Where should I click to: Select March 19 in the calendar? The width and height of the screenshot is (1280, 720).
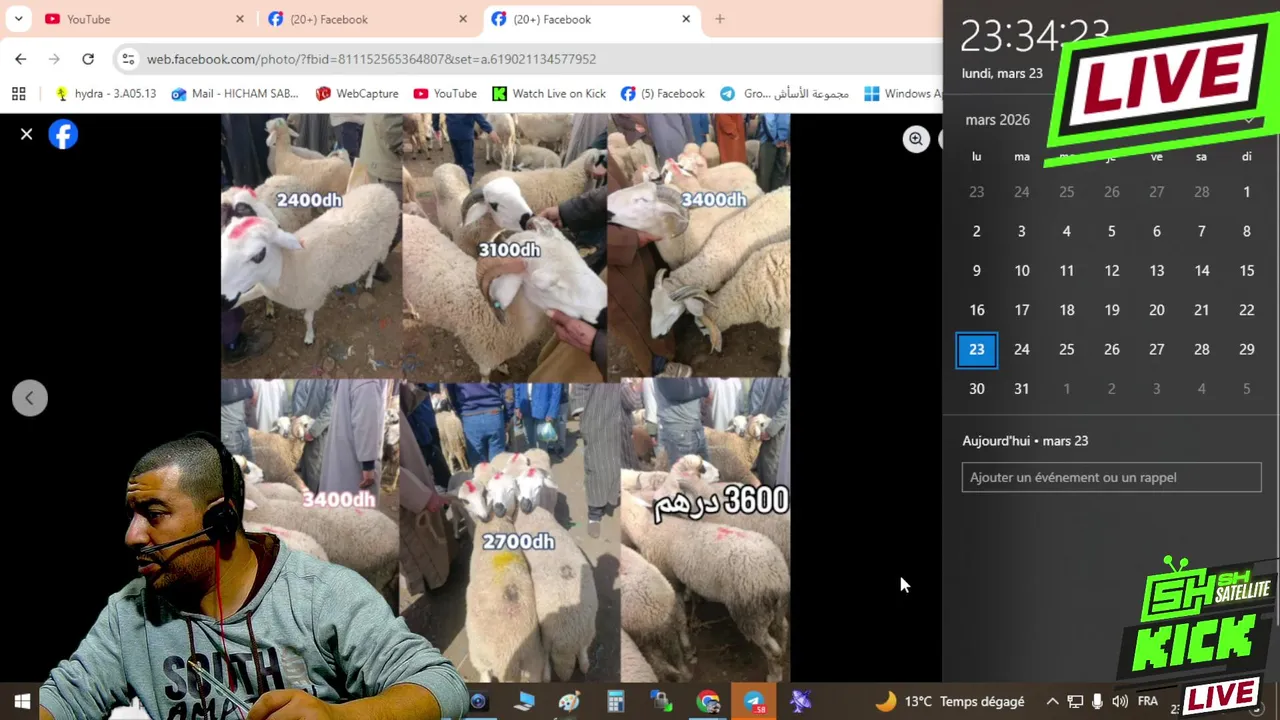point(1112,310)
